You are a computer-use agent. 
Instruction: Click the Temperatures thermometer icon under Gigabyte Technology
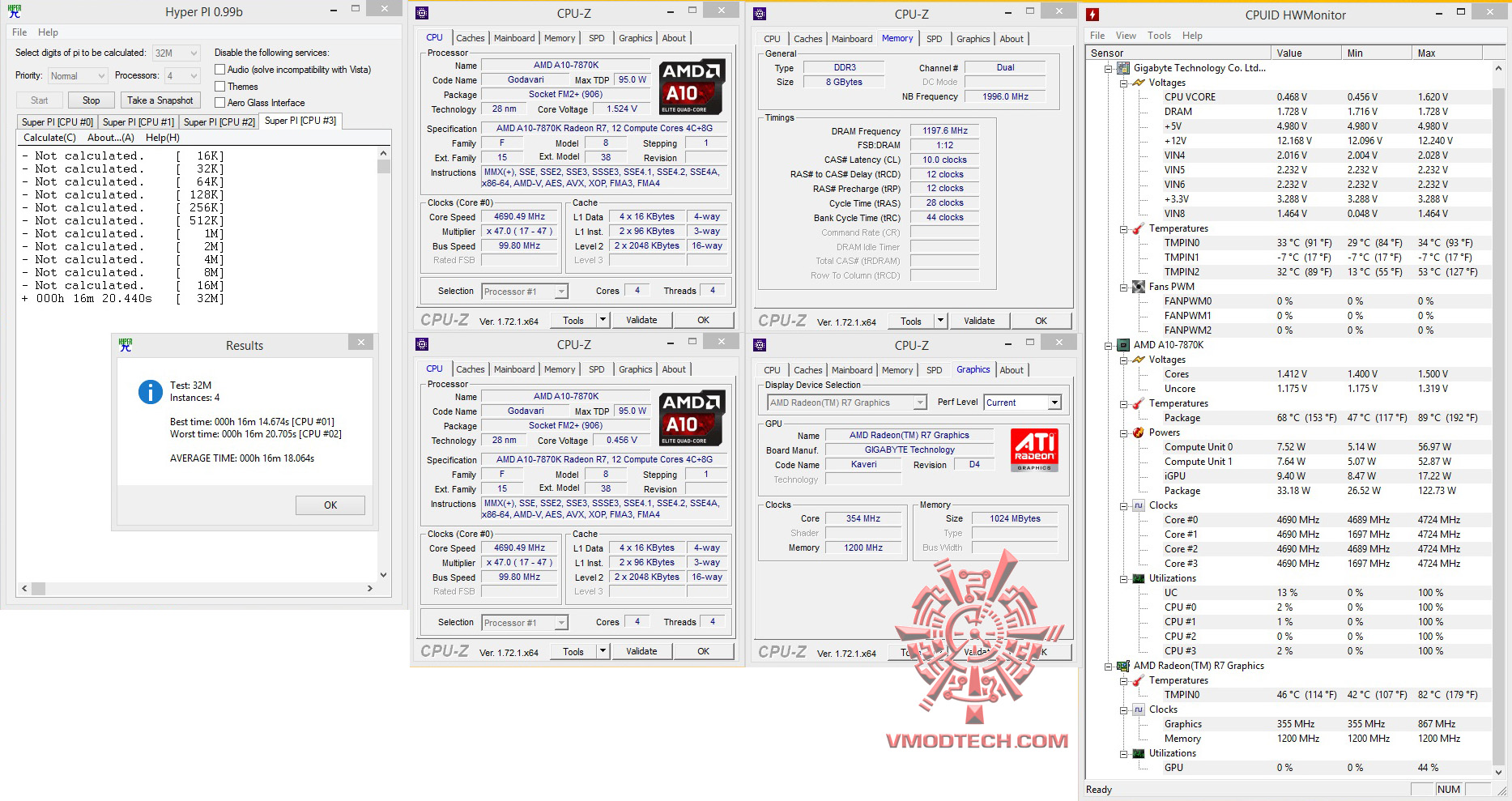1138,228
